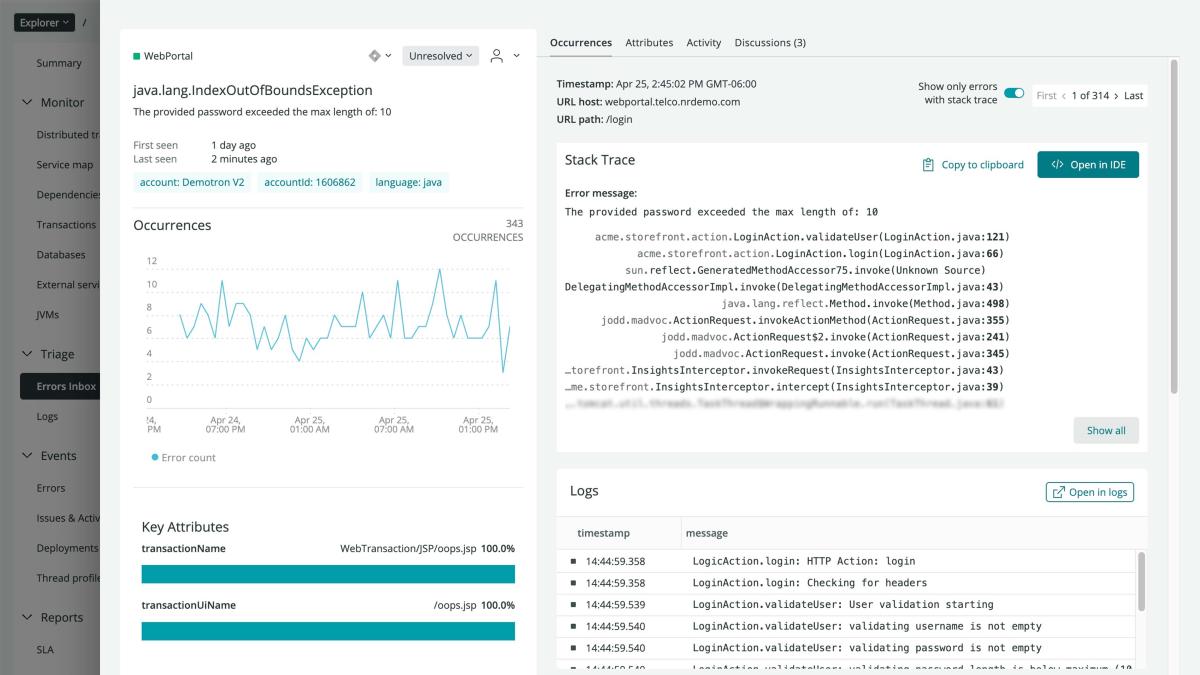
Task: Click the next occurrence arrow in pagination
Action: pos(1116,95)
